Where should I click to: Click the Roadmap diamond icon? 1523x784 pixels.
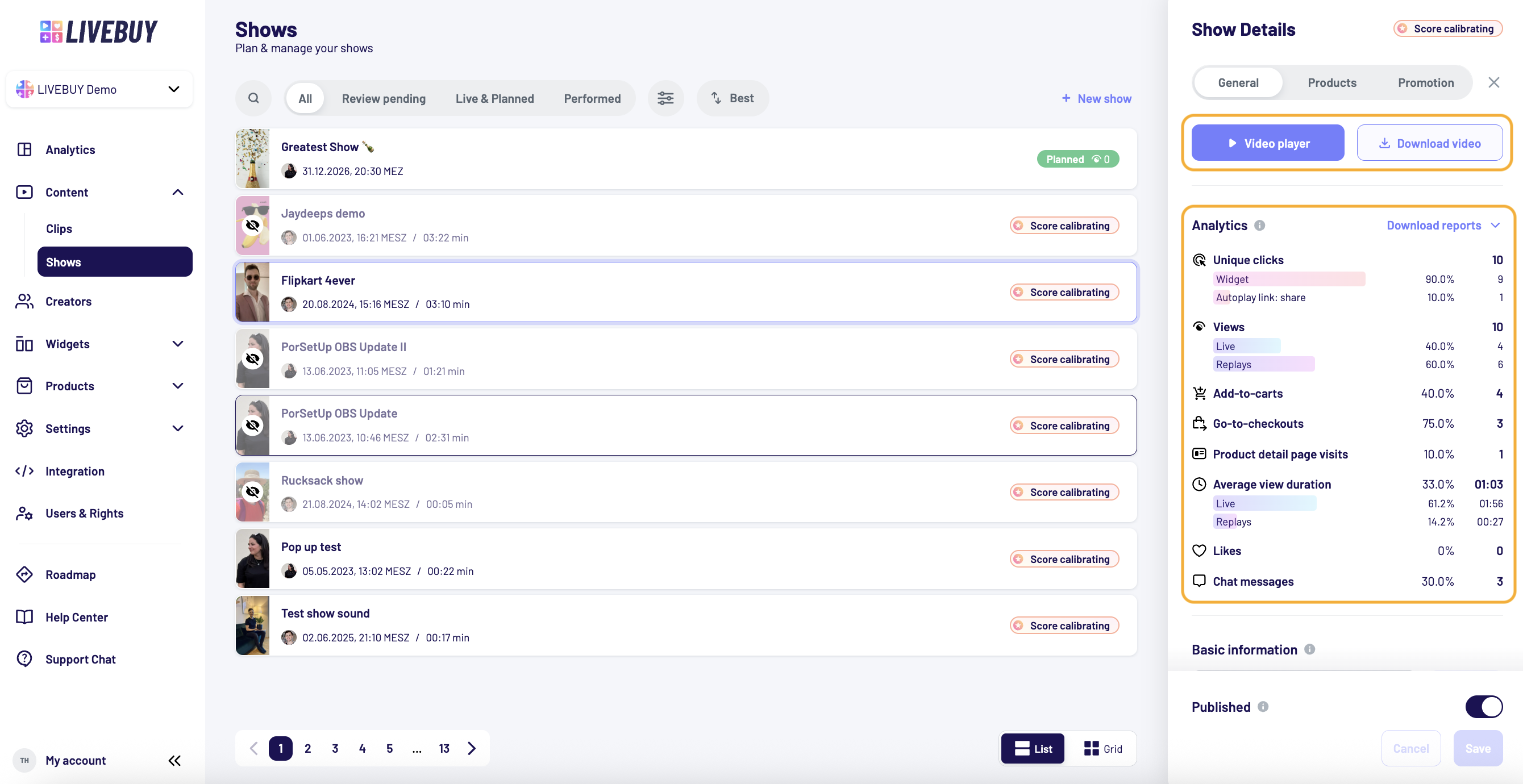(24, 575)
